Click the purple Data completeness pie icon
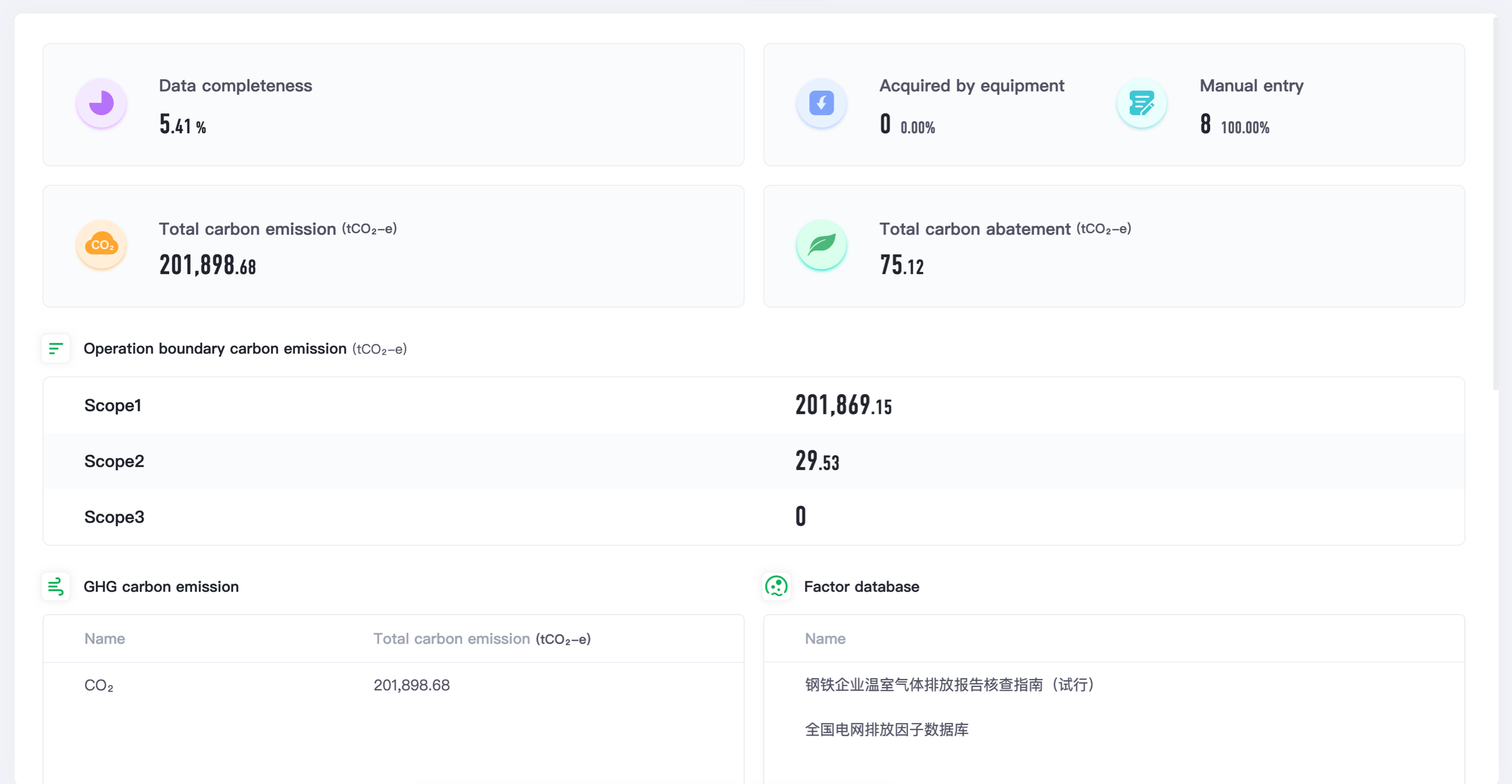 [101, 103]
